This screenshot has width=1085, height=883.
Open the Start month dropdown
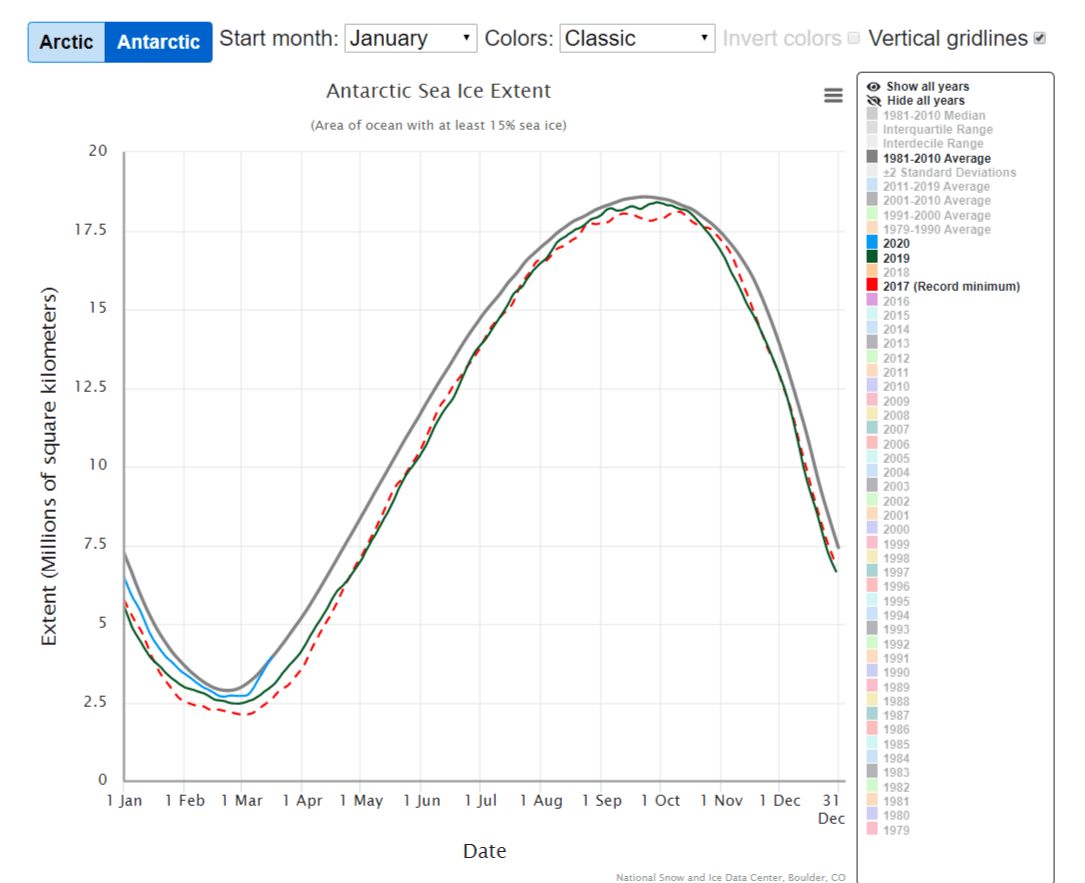click(x=410, y=39)
